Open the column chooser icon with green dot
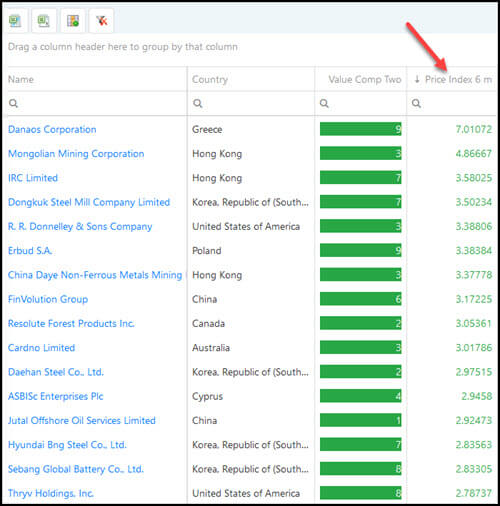This screenshot has height=506, width=500. point(73,21)
